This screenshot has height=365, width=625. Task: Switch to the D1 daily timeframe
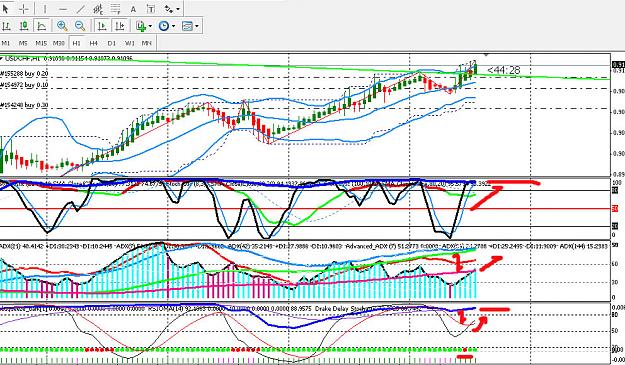[112, 43]
